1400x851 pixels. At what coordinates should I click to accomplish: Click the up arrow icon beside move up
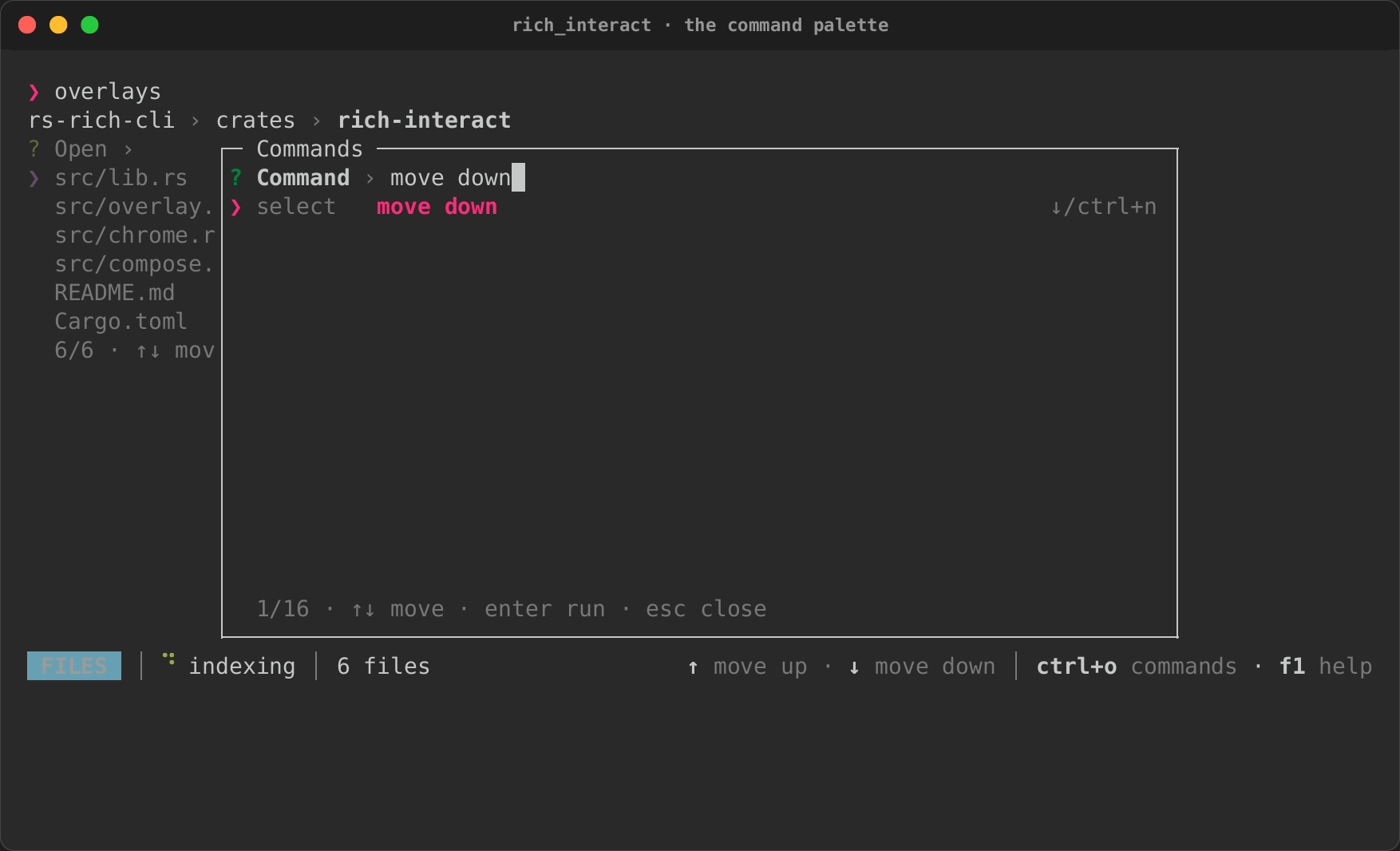(693, 667)
